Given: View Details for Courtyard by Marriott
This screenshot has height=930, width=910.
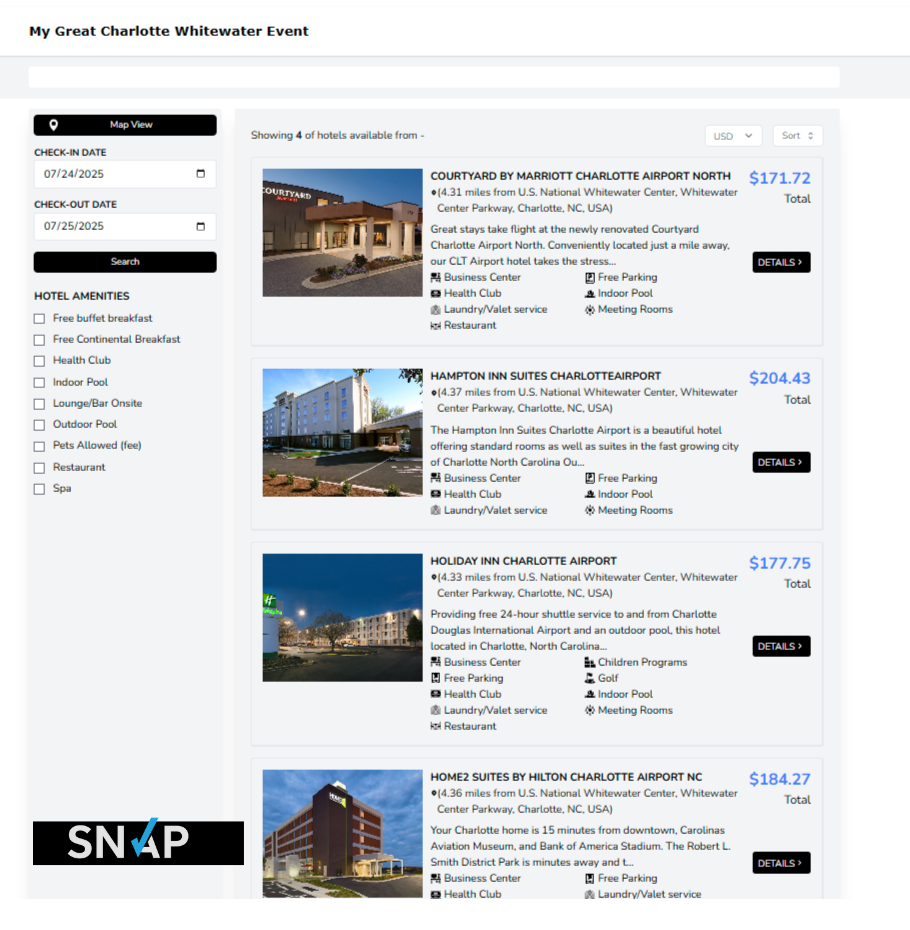Looking at the screenshot, I should [781, 262].
